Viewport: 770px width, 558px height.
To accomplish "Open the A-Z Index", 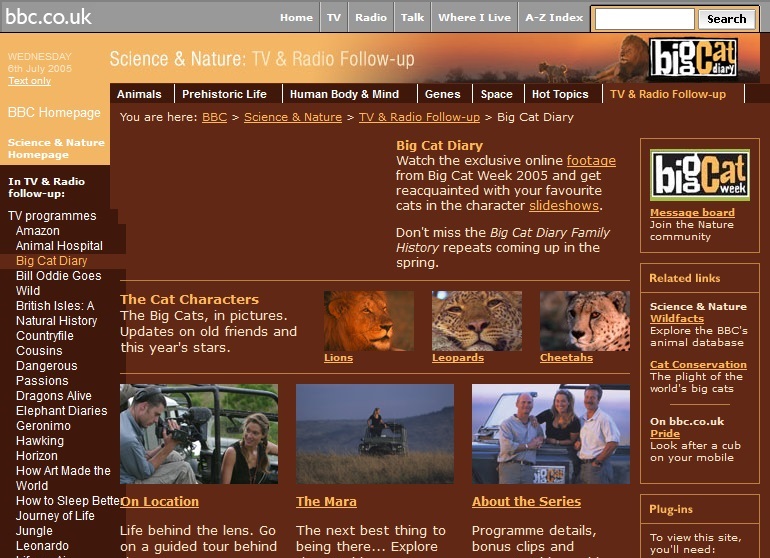I will click(x=554, y=17).
